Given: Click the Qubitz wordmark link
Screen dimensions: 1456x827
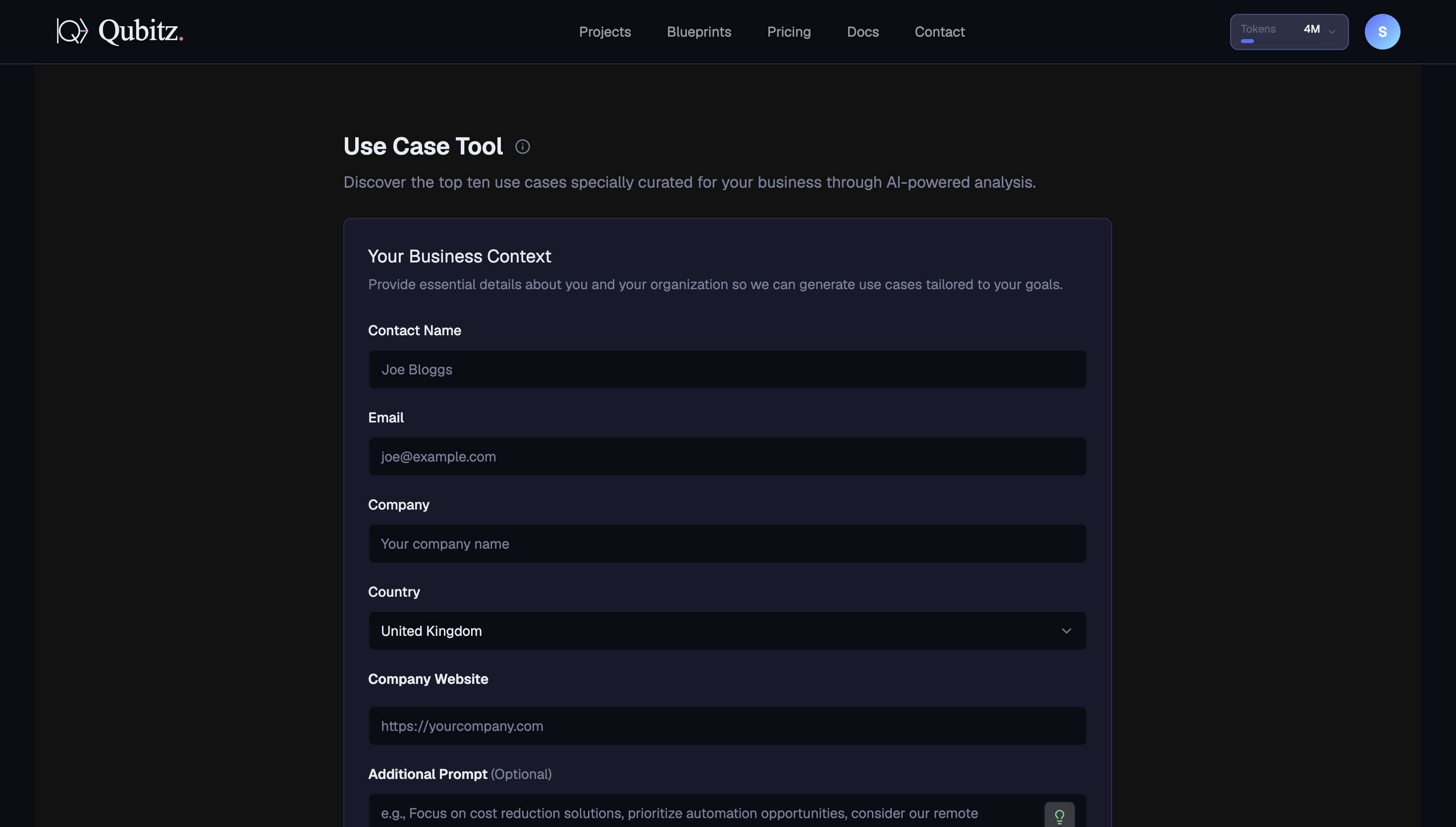Looking at the screenshot, I should pos(141,31).
